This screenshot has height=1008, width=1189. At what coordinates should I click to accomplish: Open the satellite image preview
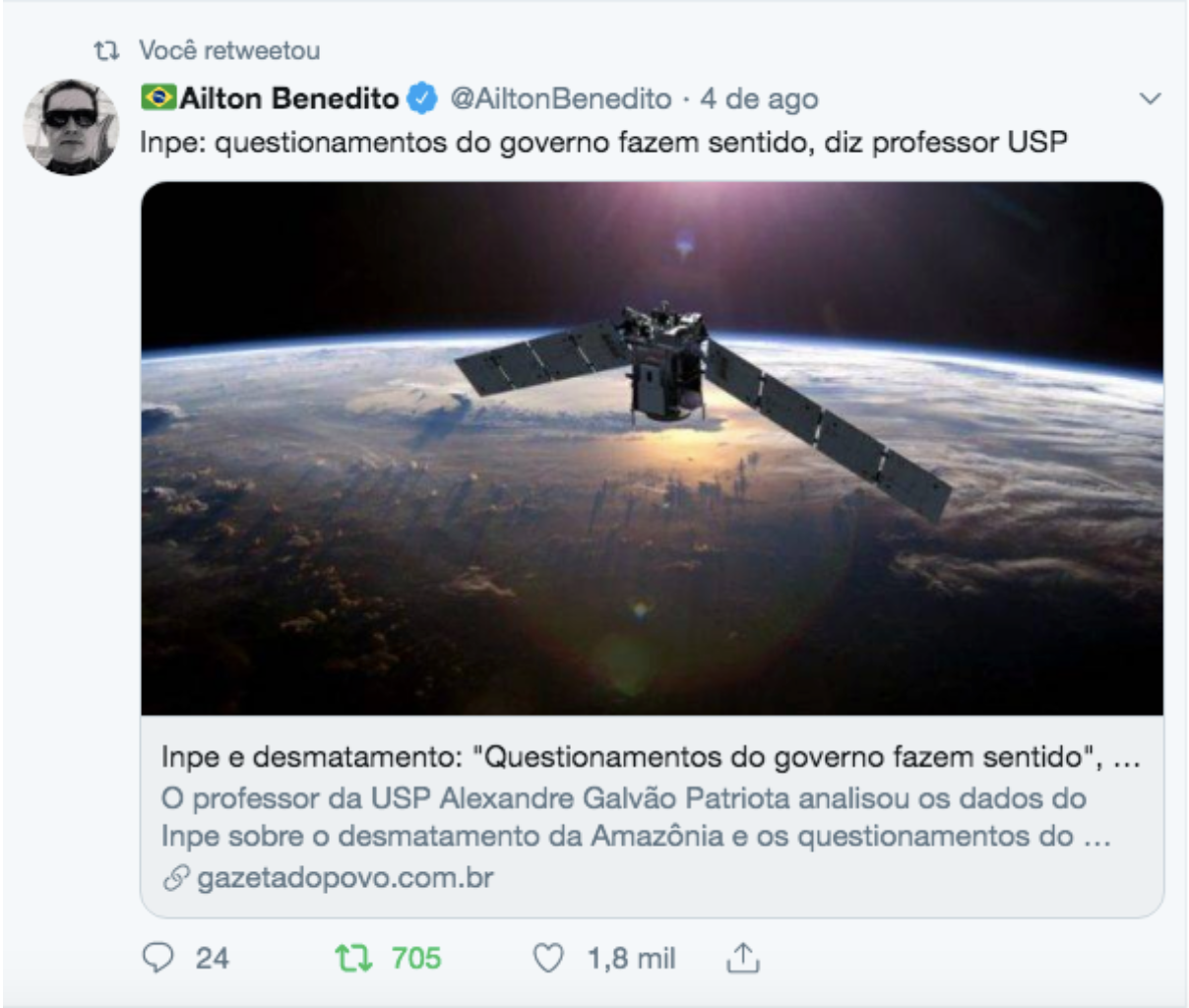652,448
